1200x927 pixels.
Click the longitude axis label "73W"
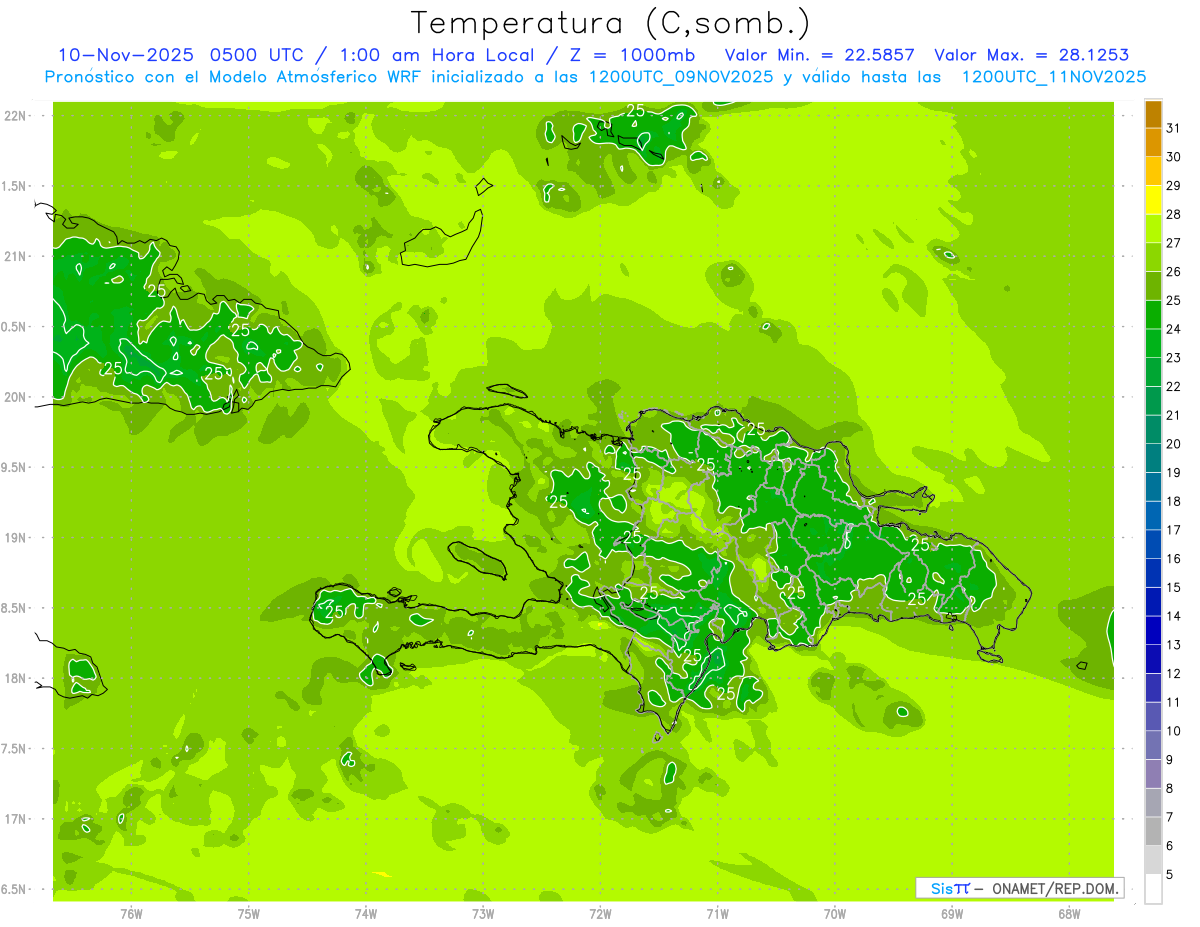(x=483, y=914)
